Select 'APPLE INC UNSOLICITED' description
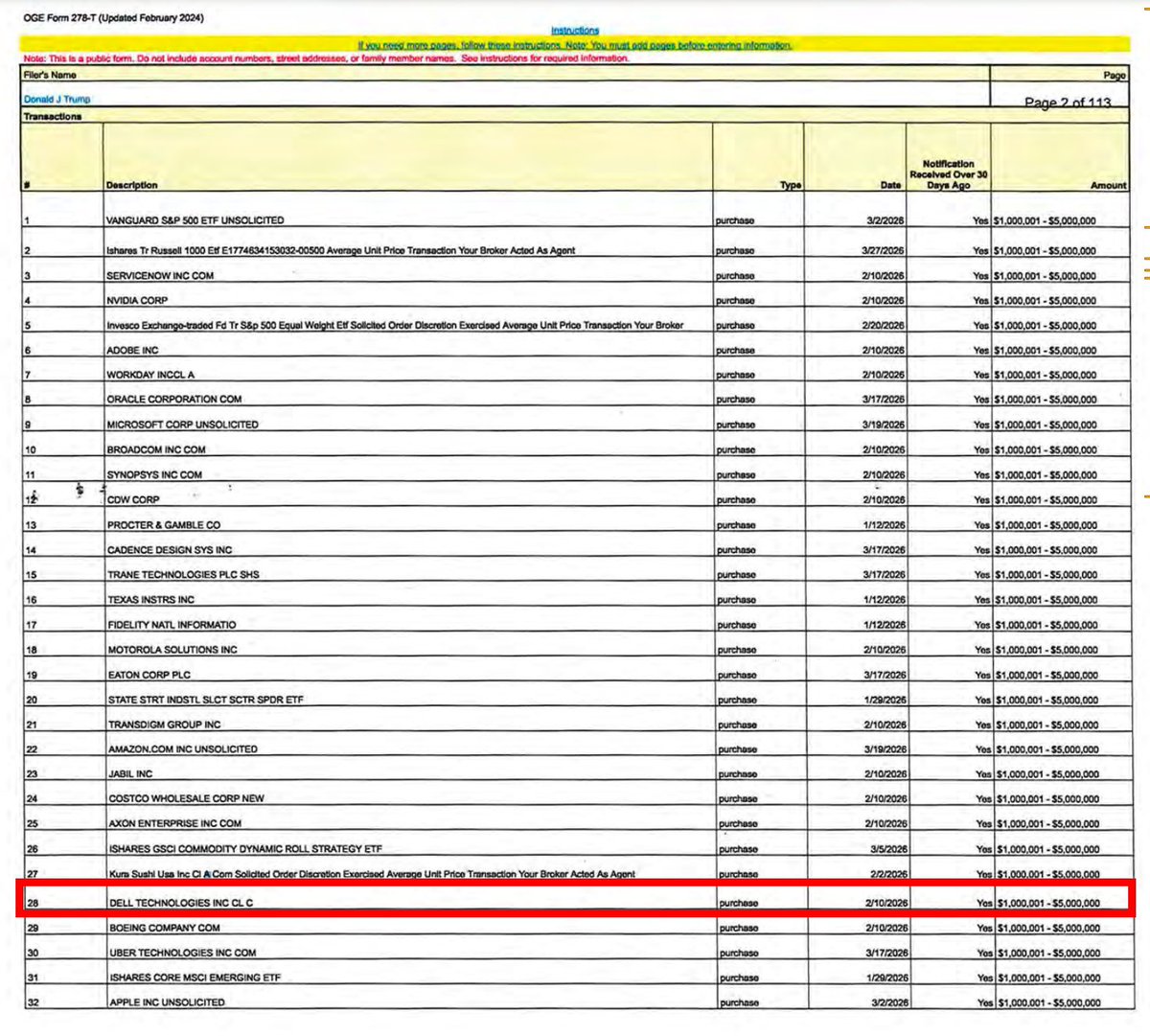The image size is (1150, 1036). [167, 1002]
